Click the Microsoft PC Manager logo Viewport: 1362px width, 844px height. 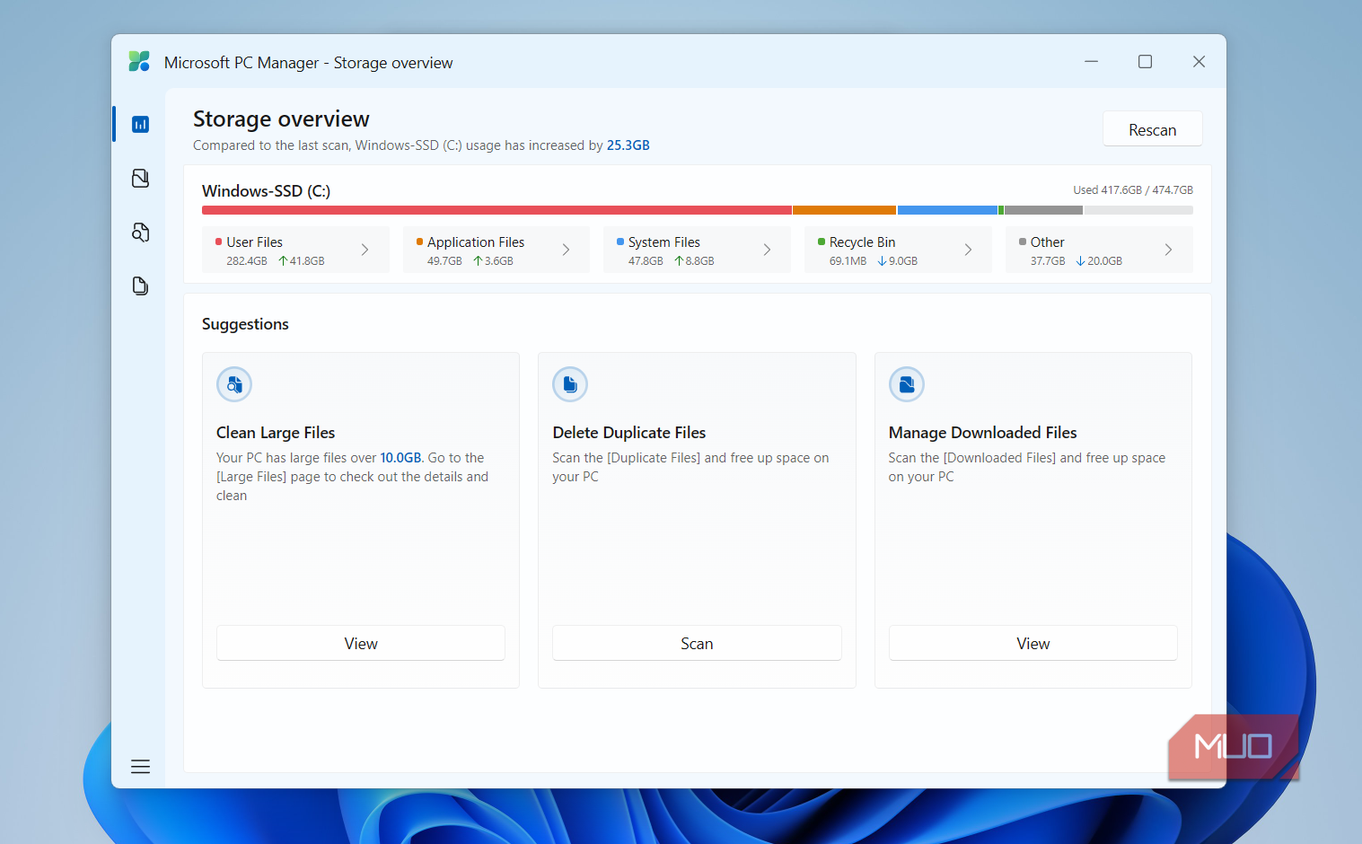139,62
